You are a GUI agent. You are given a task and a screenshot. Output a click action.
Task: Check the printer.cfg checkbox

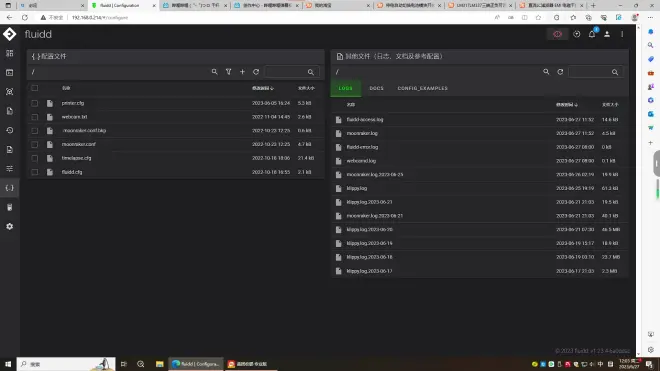click(35, 103)
